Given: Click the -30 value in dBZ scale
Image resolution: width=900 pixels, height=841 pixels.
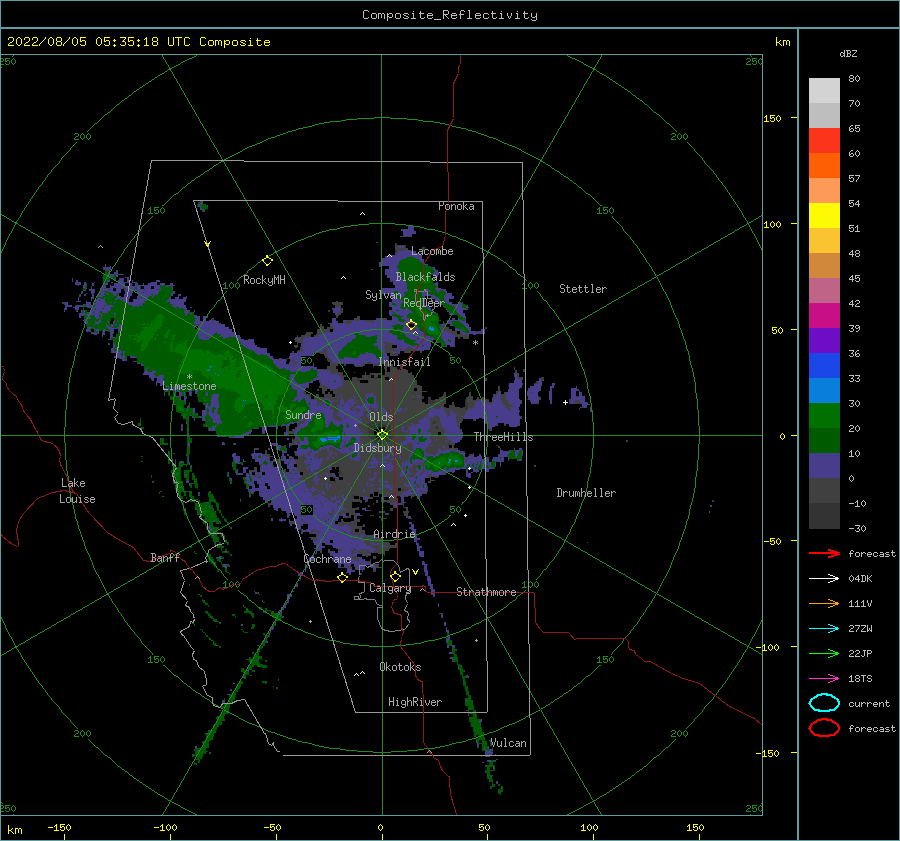Looking at the screenshot, I should click(857, 528).
